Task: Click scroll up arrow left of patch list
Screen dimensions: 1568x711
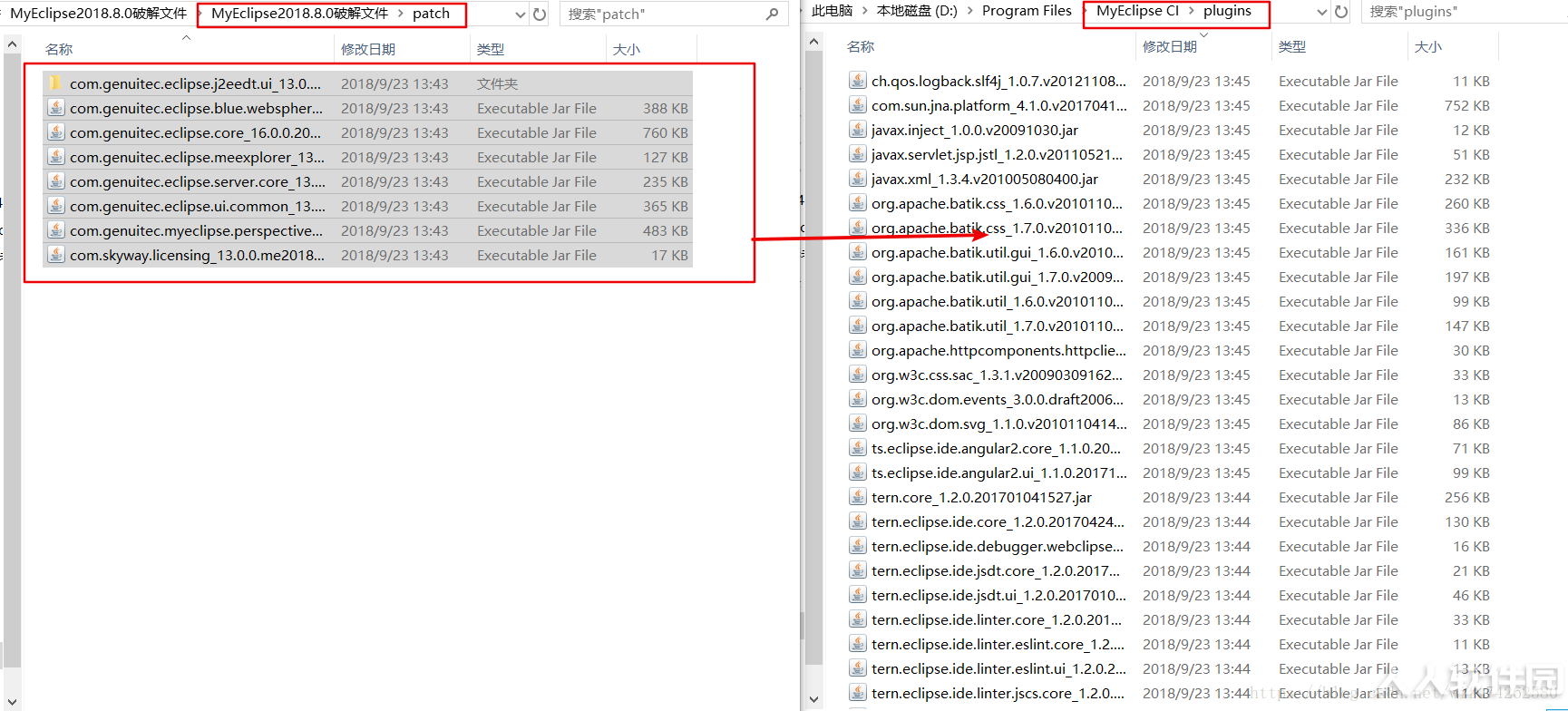Action: tap(12, 44)
